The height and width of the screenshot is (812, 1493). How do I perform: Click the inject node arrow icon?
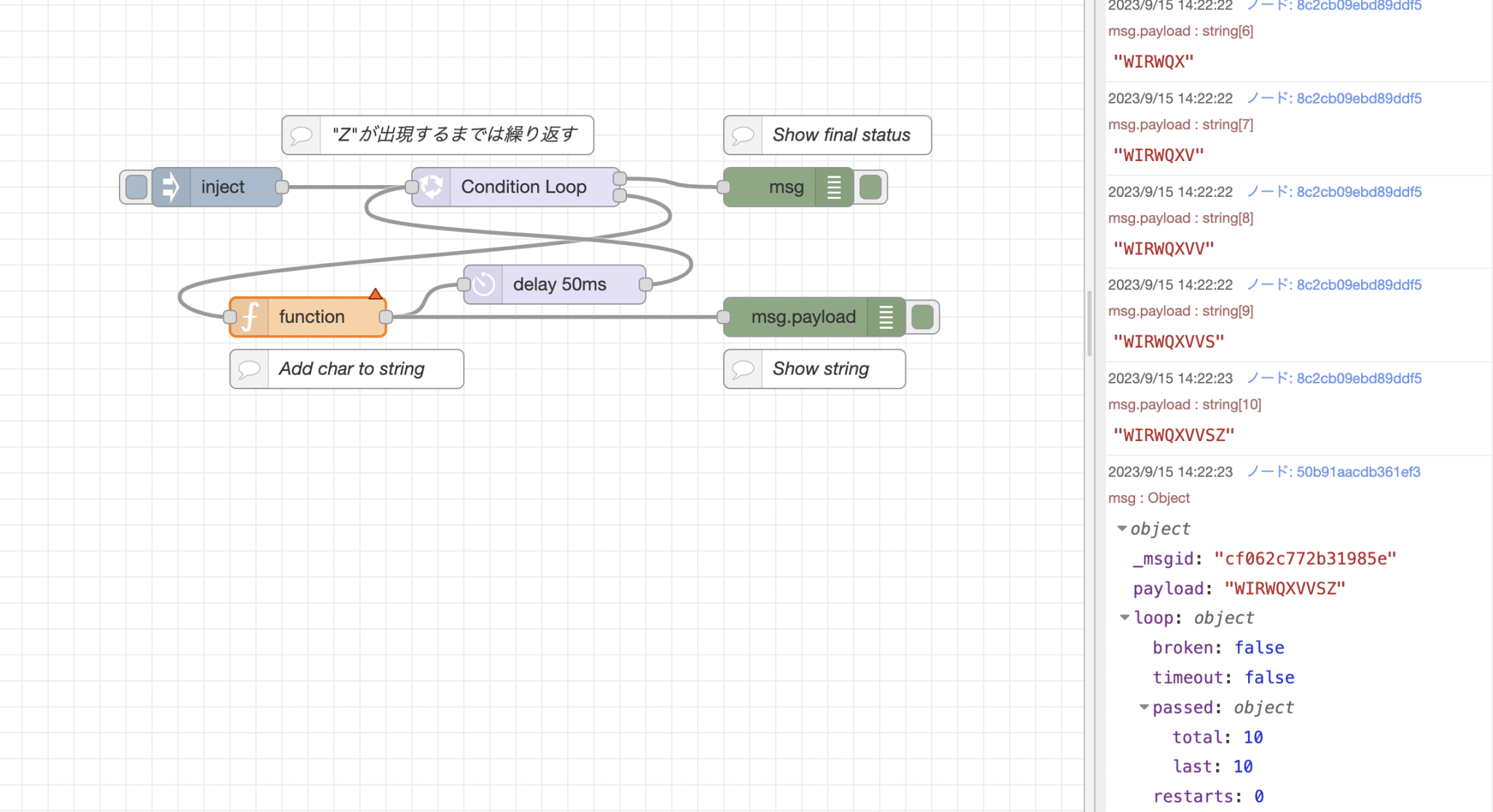(x=171, y=187)
